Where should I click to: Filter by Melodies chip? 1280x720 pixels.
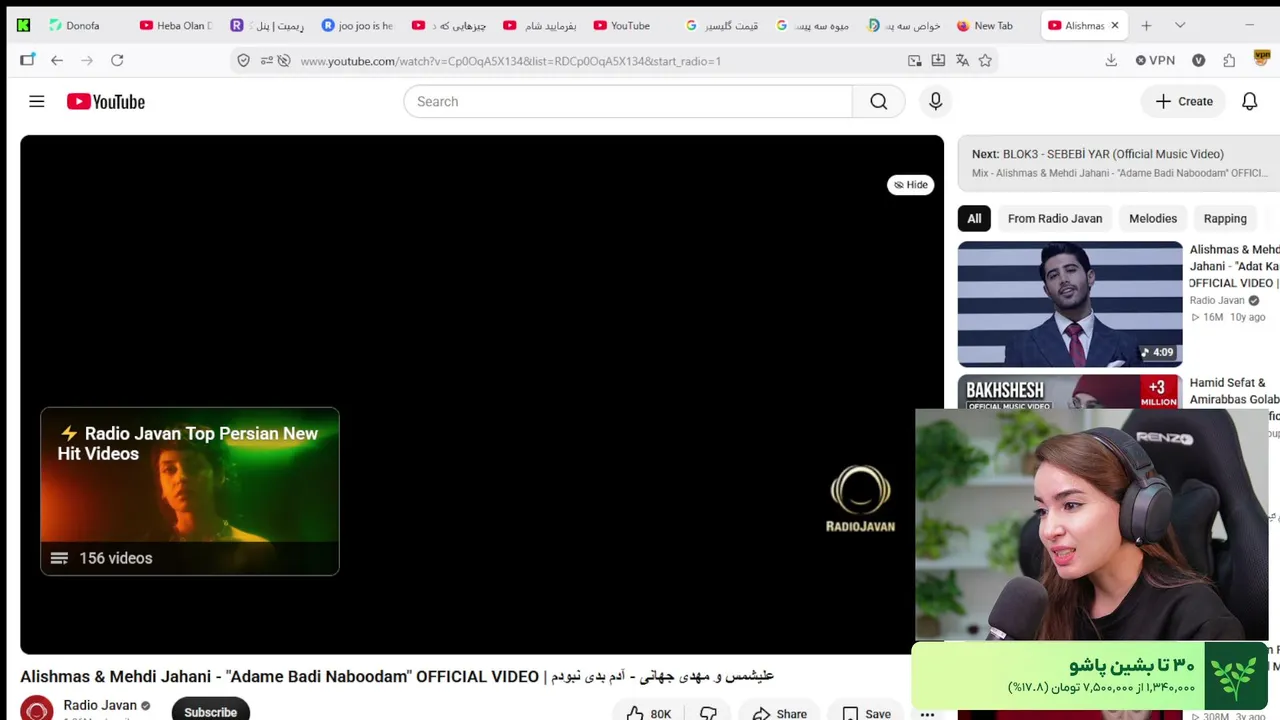pos(1153,219)
